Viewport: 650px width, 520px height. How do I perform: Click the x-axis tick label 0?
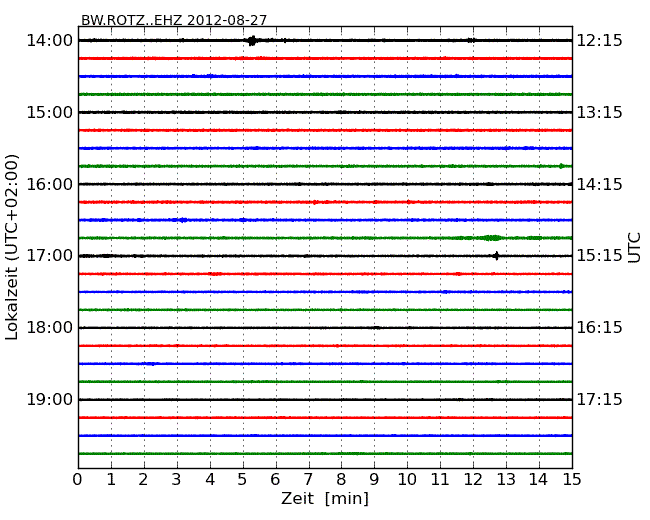click(x=78, y=480)
